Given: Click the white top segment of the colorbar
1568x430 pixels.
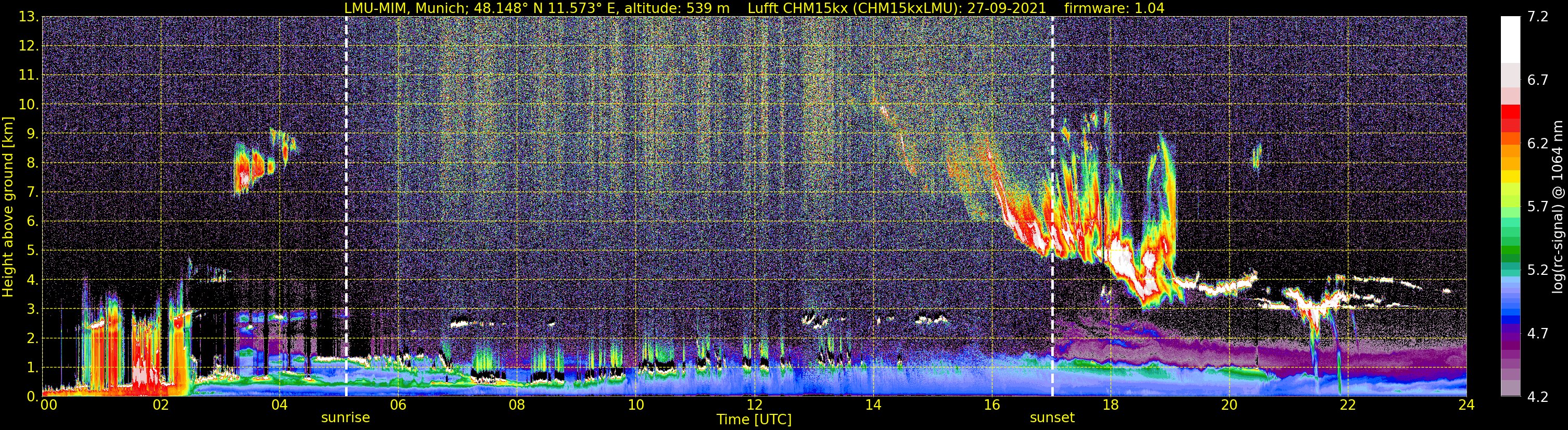Looking at the screenshot, I should [x=1510, y=40].
